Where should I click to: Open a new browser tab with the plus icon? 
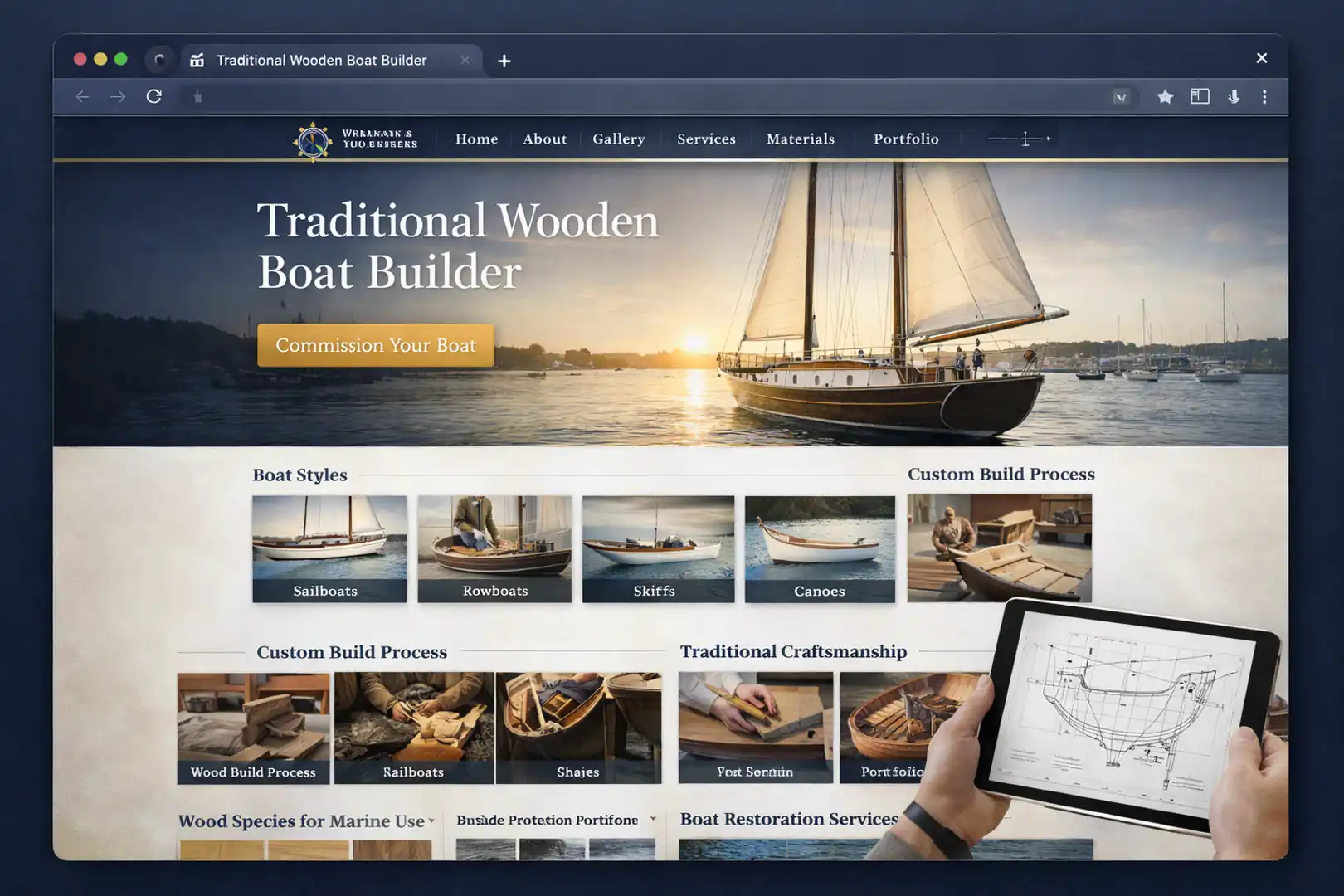504,60
